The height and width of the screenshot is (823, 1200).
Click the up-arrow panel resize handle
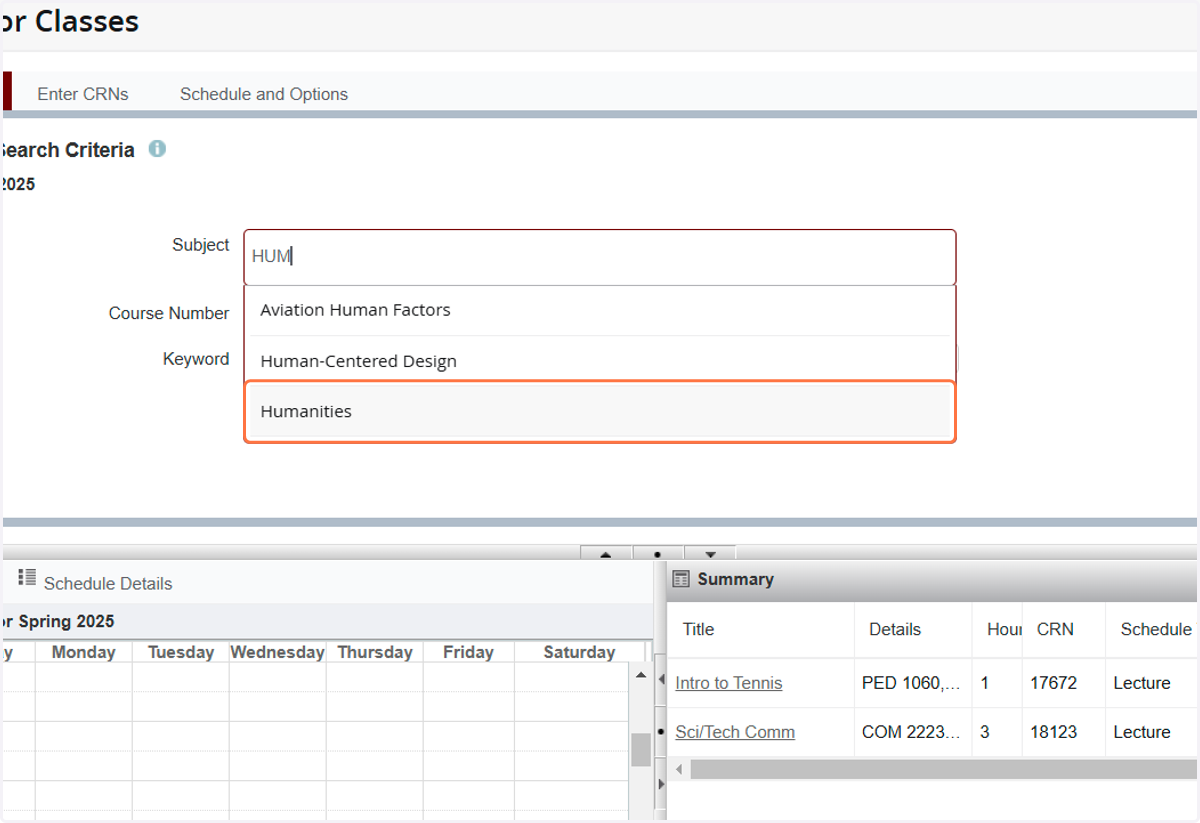[x=606, y=553]
